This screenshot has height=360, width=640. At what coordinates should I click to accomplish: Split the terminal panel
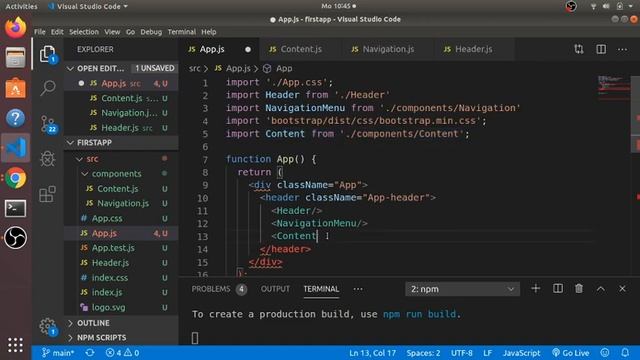tap(558, 289)
